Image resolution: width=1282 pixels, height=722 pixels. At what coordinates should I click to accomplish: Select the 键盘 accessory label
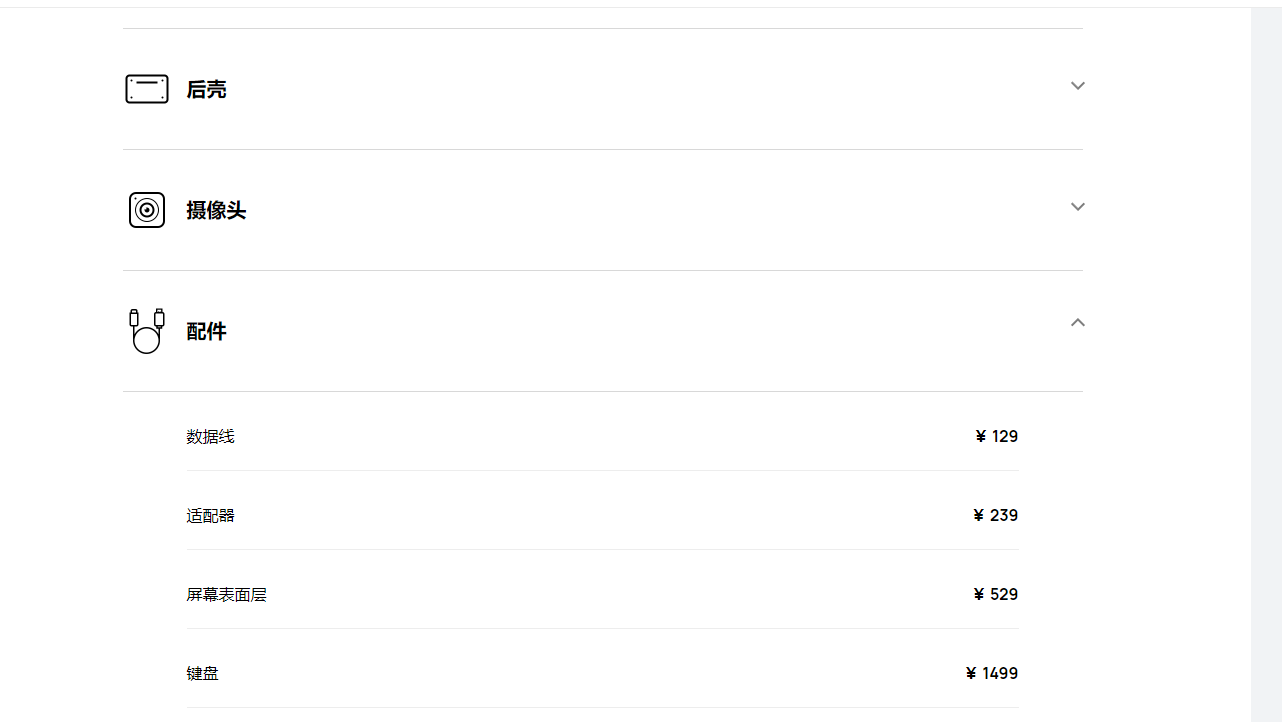point(202,674)
